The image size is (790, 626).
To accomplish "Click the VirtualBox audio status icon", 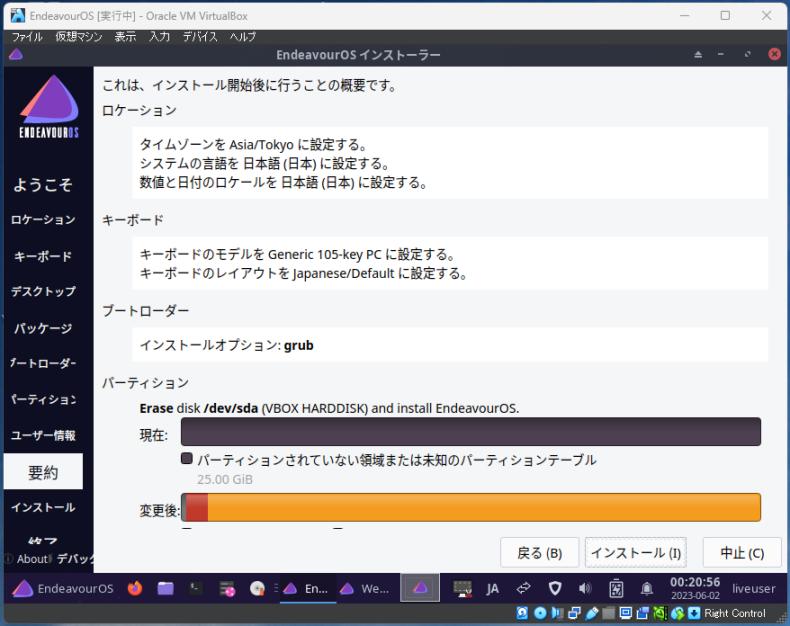I will (557, 613).
